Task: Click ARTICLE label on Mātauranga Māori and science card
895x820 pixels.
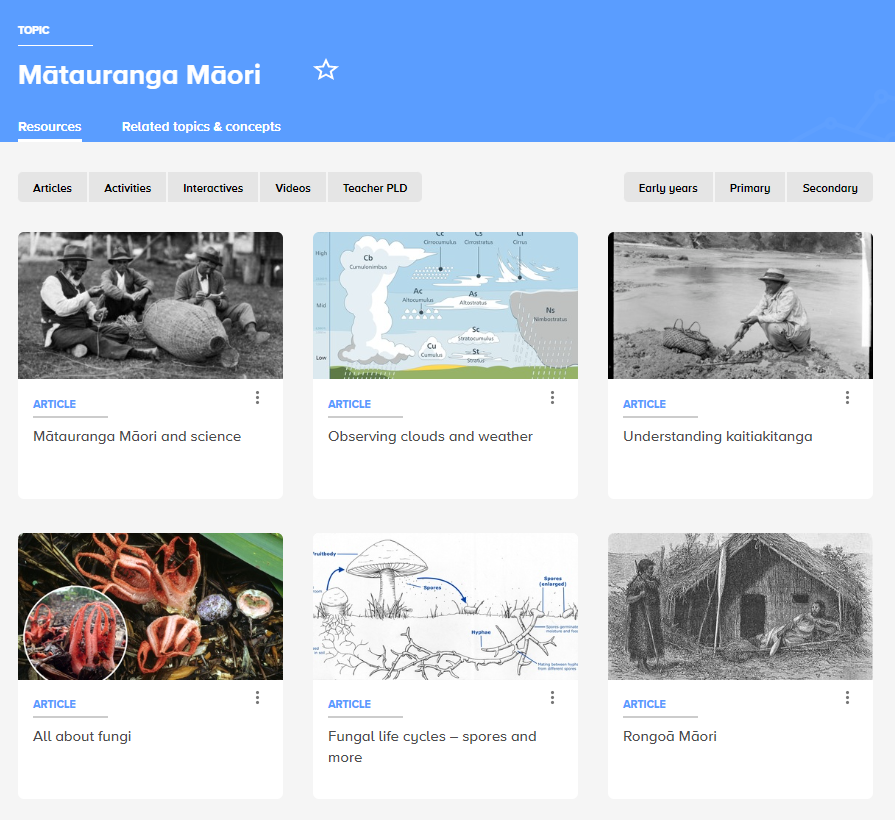Action: [54, 404]
